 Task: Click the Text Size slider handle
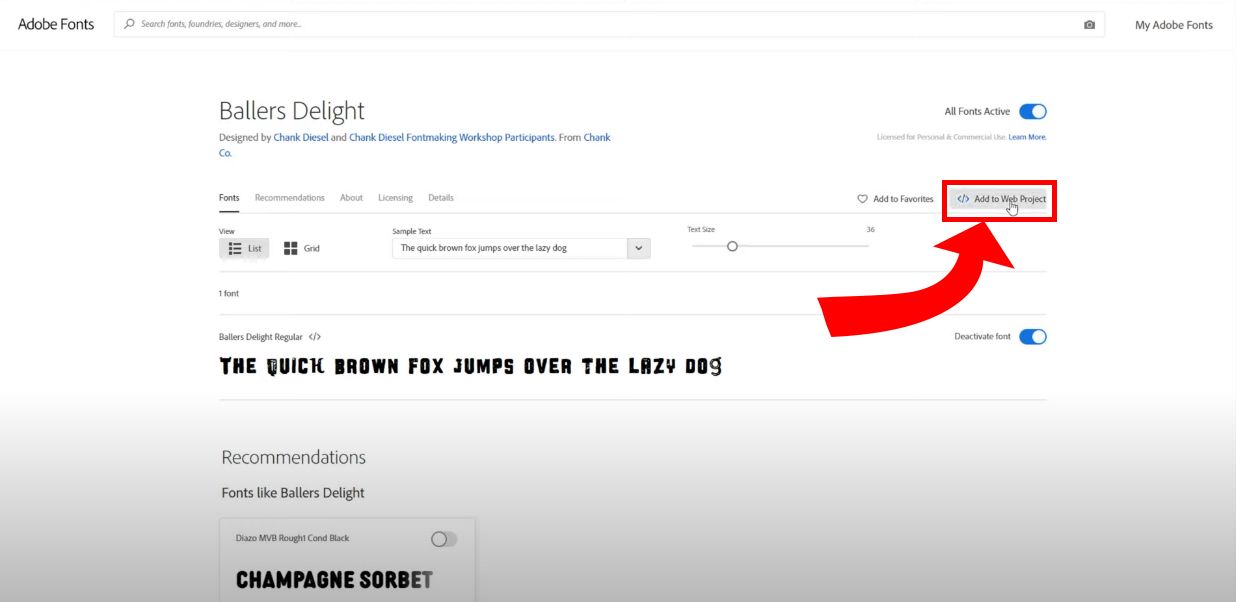click(732, 246)
